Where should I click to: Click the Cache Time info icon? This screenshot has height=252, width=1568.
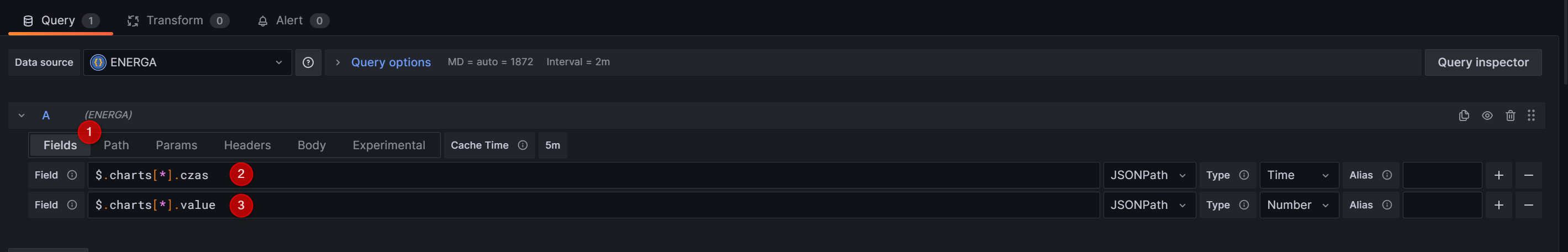[522, 145]
